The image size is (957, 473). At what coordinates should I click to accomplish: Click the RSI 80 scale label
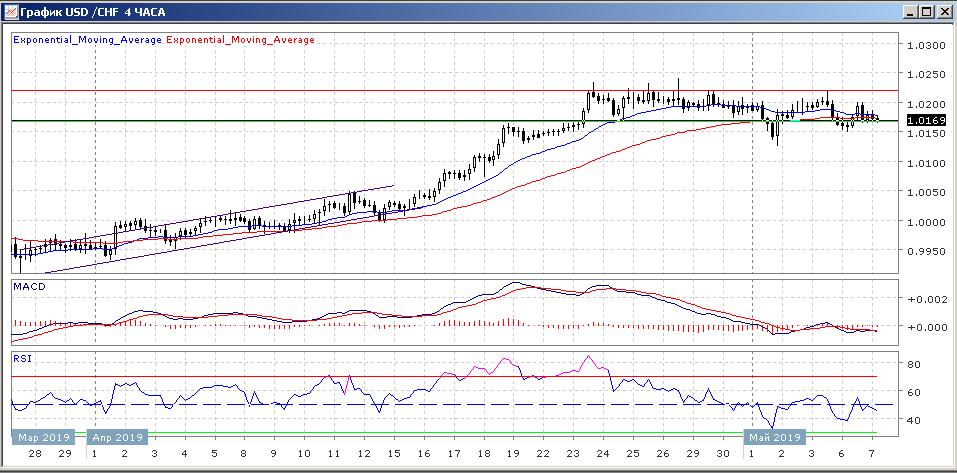tap(915, 364)
